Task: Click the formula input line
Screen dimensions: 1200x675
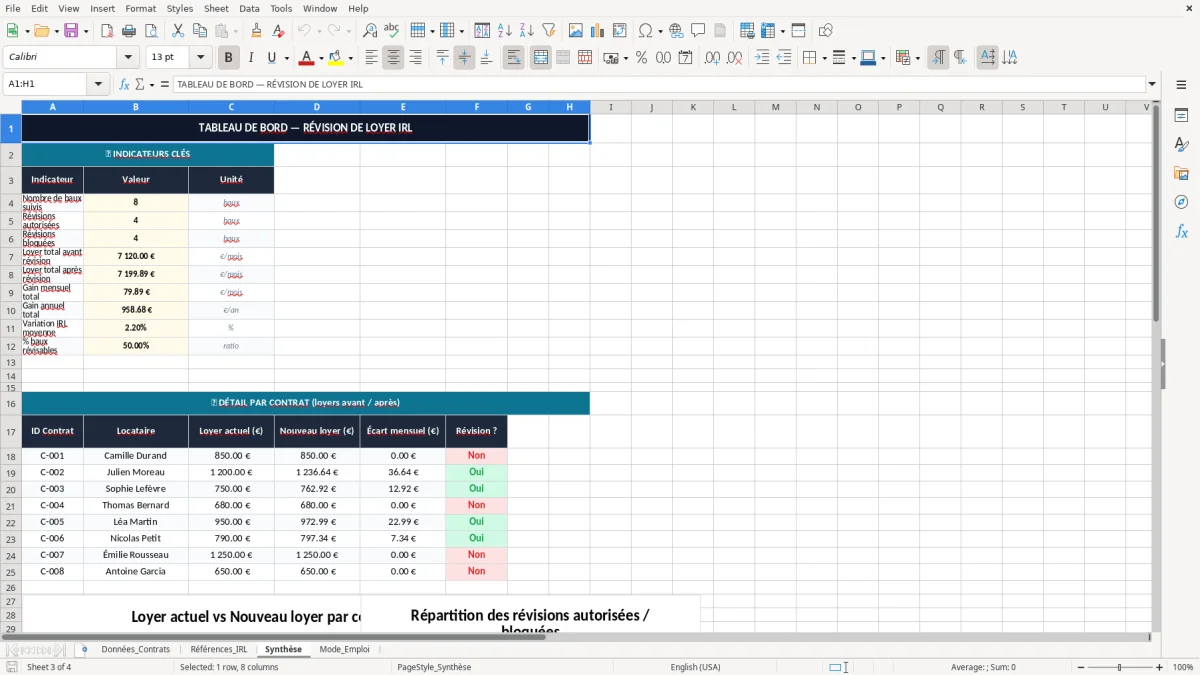Action: coord(659,85)
